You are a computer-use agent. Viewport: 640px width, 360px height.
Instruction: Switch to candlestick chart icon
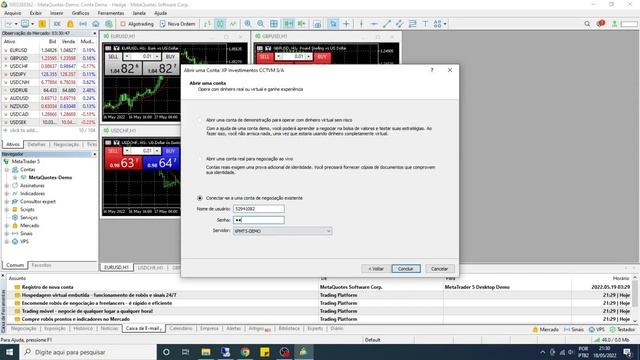220,24
